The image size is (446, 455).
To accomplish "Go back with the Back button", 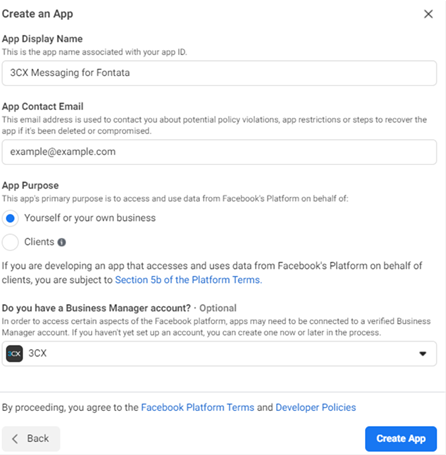I will click(x=31, y=439).
